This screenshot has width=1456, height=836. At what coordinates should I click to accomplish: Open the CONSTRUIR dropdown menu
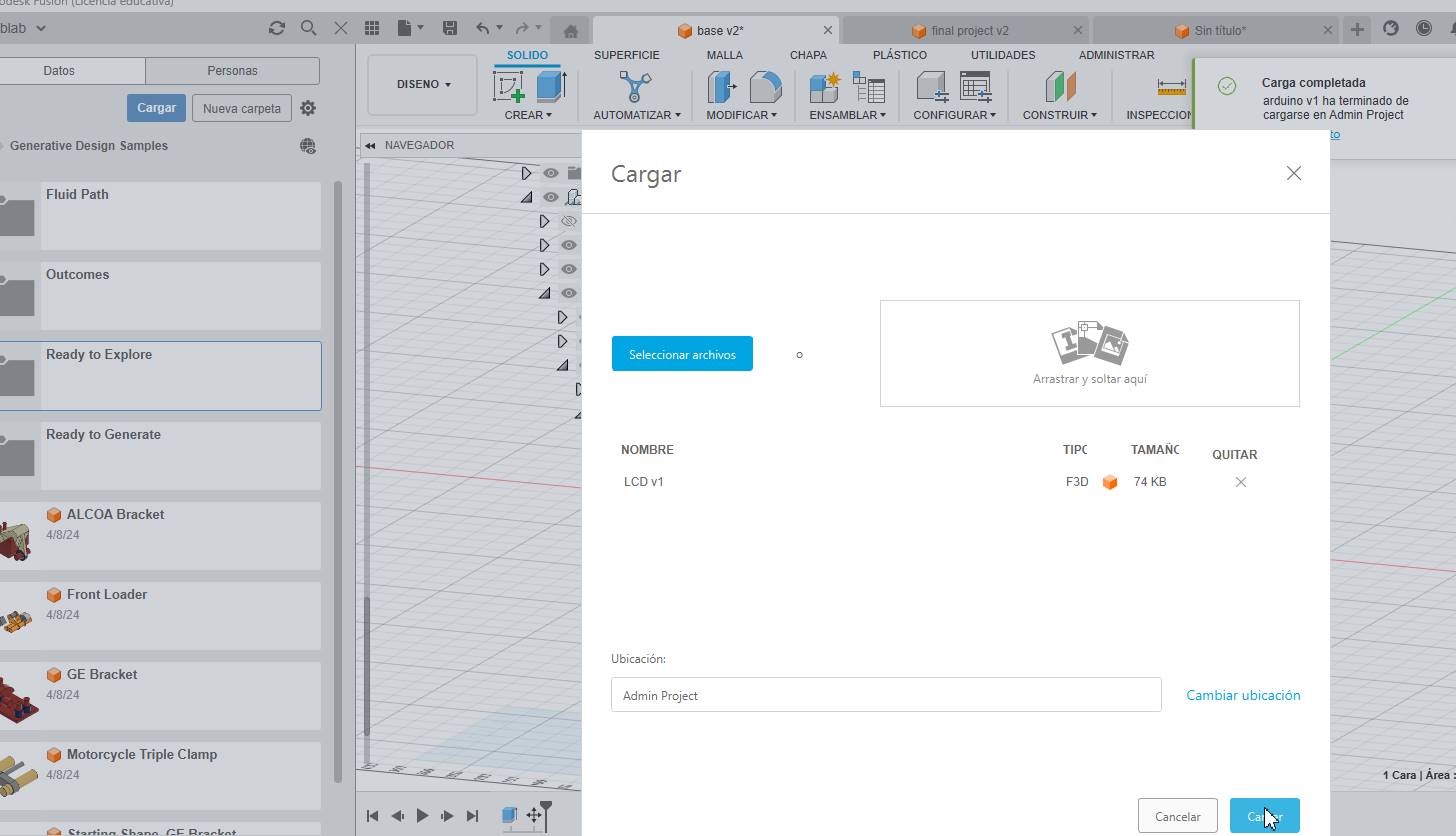[1059, 115]
